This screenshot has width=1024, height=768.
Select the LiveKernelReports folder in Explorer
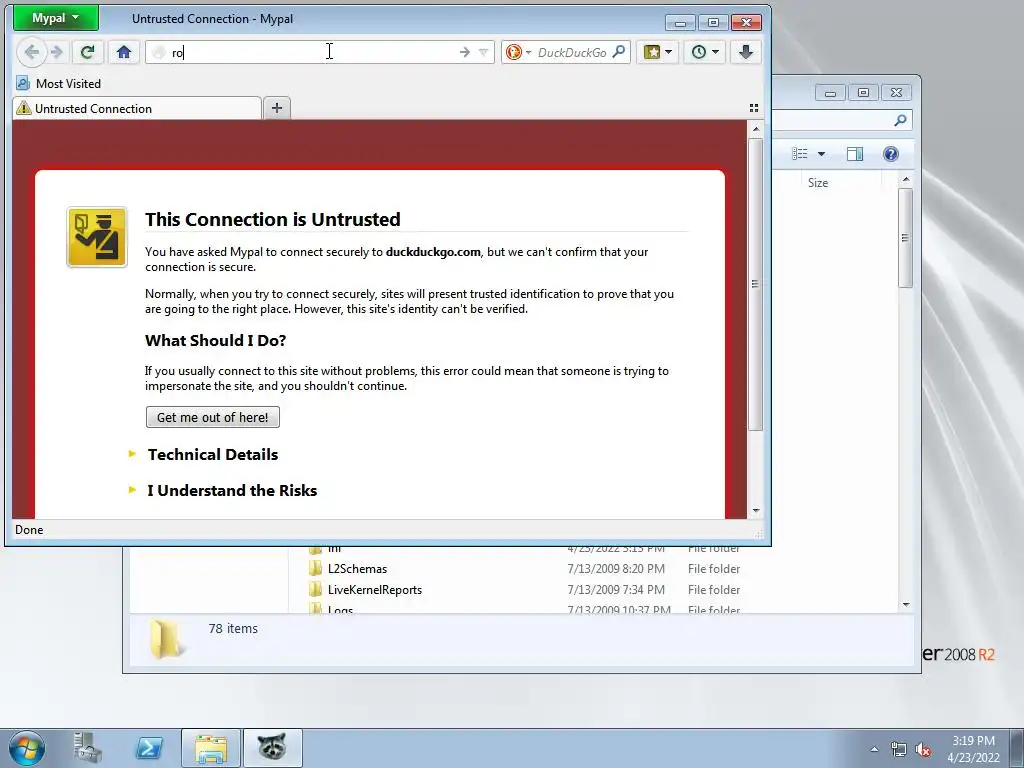375,590
